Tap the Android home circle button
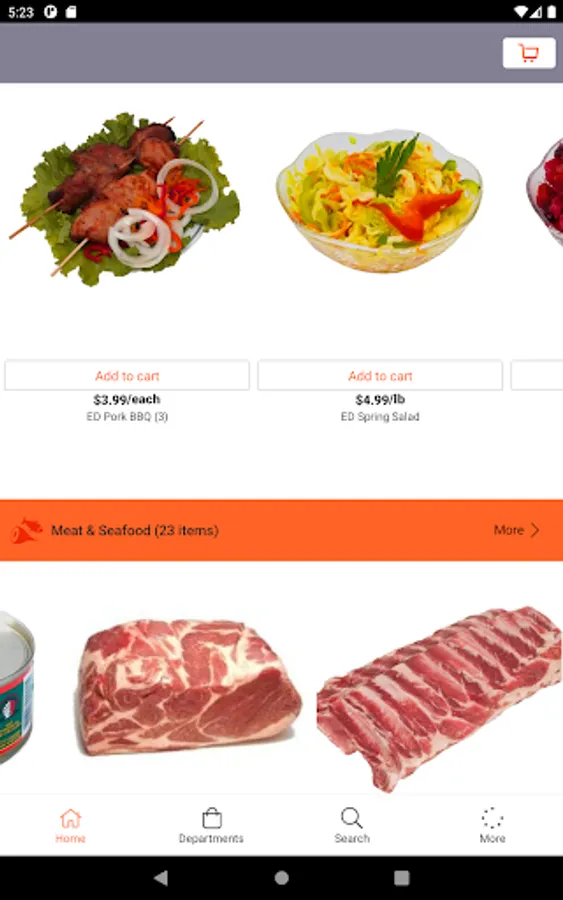 point(282,878)
